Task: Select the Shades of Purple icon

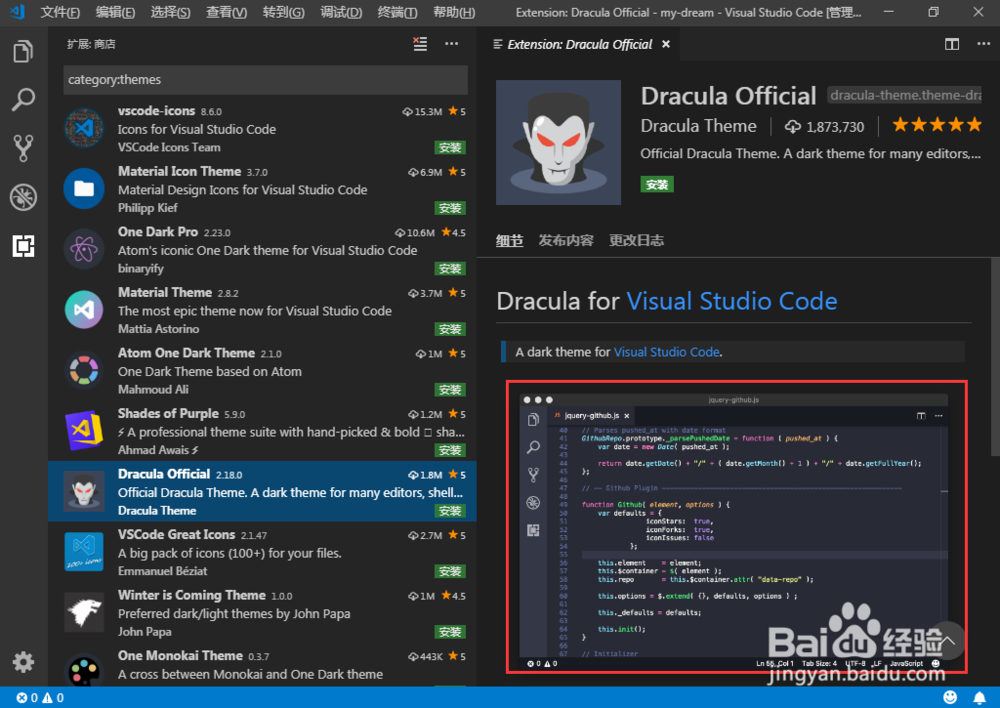Action: click(x=84, y=431)
